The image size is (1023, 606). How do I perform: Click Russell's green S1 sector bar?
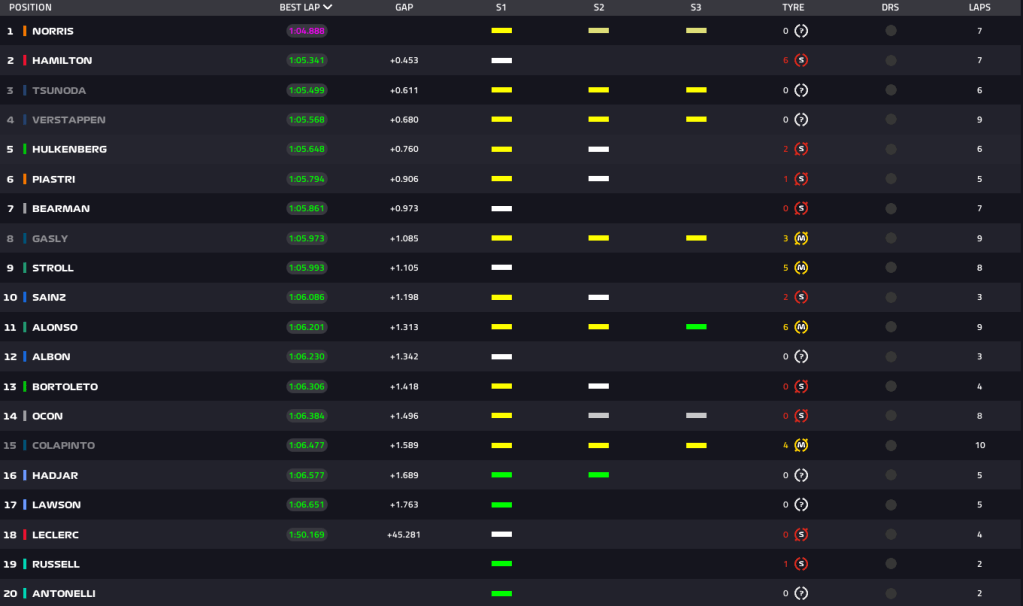502,564
